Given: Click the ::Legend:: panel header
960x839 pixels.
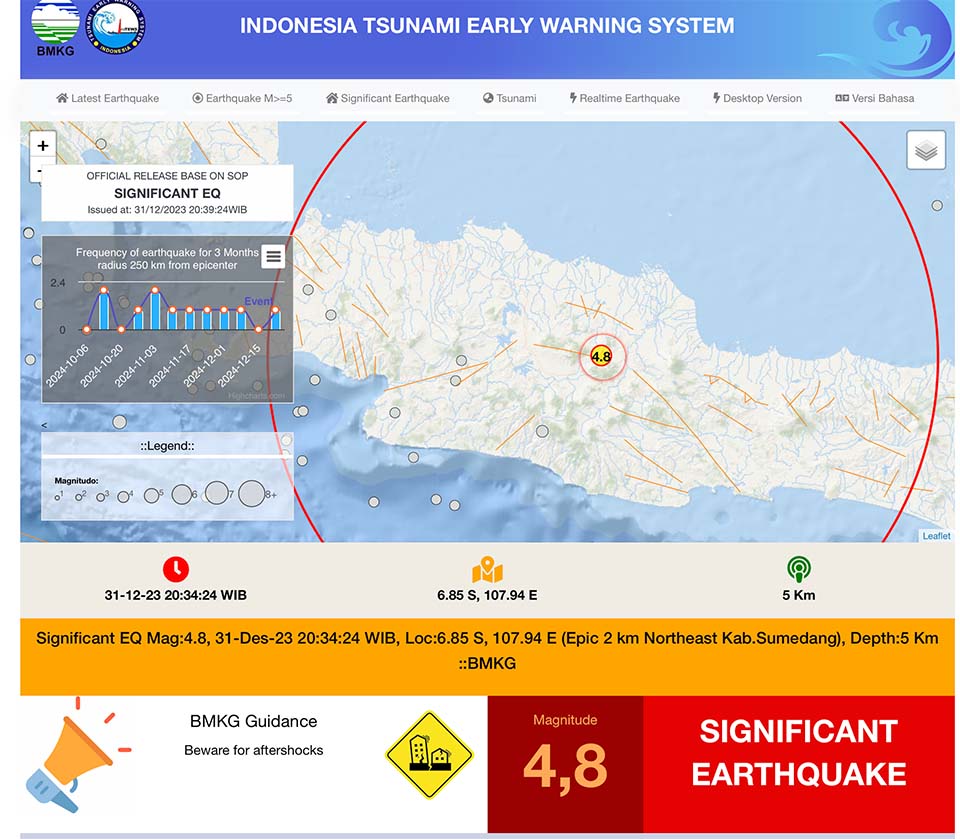Looking at the screenshot, I should click(167, 445).
